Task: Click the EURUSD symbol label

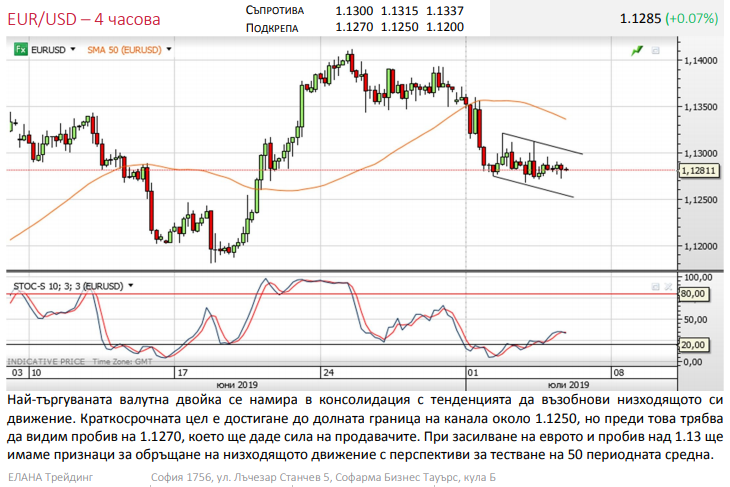Action: click(48, 50)
